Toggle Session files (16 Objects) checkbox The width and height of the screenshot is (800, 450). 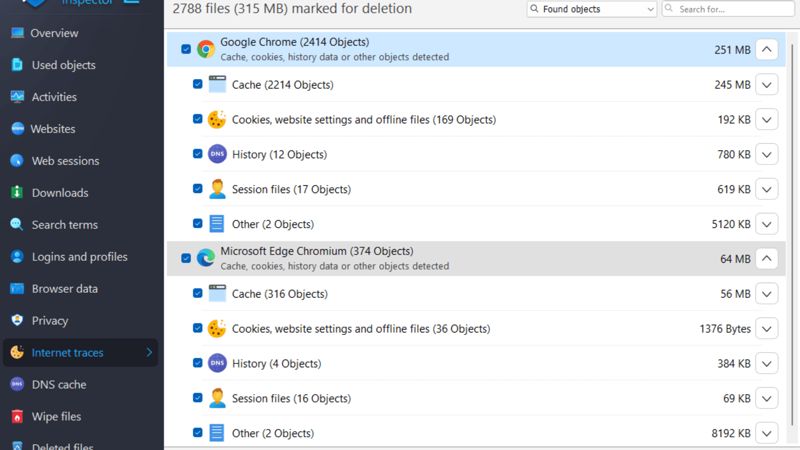[x=197, y=397]
